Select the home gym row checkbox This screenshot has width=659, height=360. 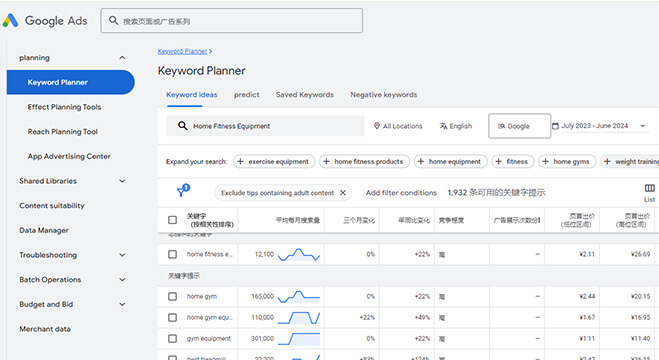coord(172,297)
